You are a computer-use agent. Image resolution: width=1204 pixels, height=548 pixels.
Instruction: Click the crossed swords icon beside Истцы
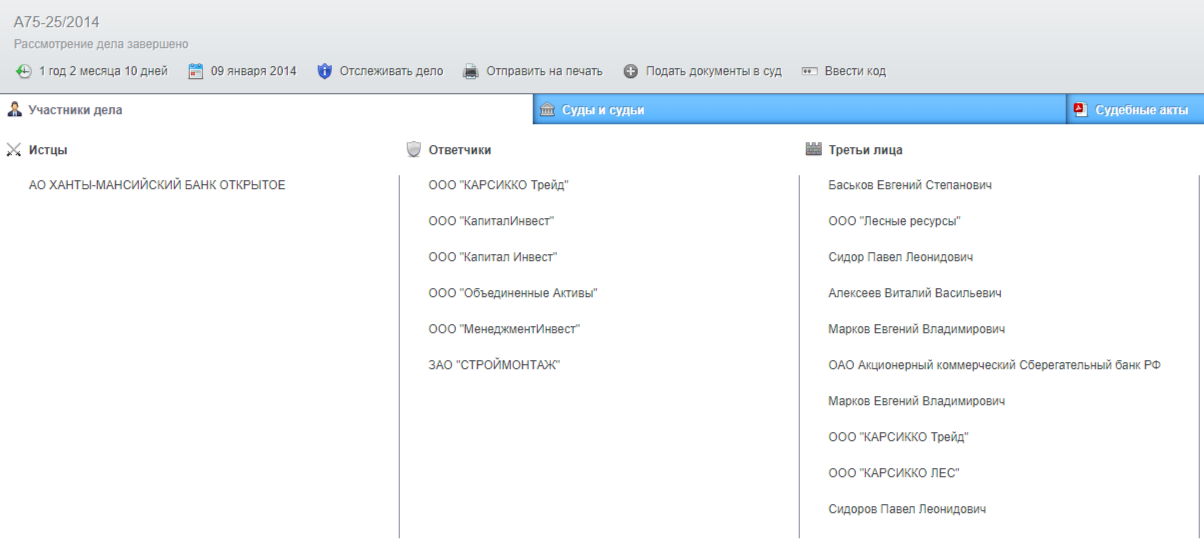tap(14, 150)
